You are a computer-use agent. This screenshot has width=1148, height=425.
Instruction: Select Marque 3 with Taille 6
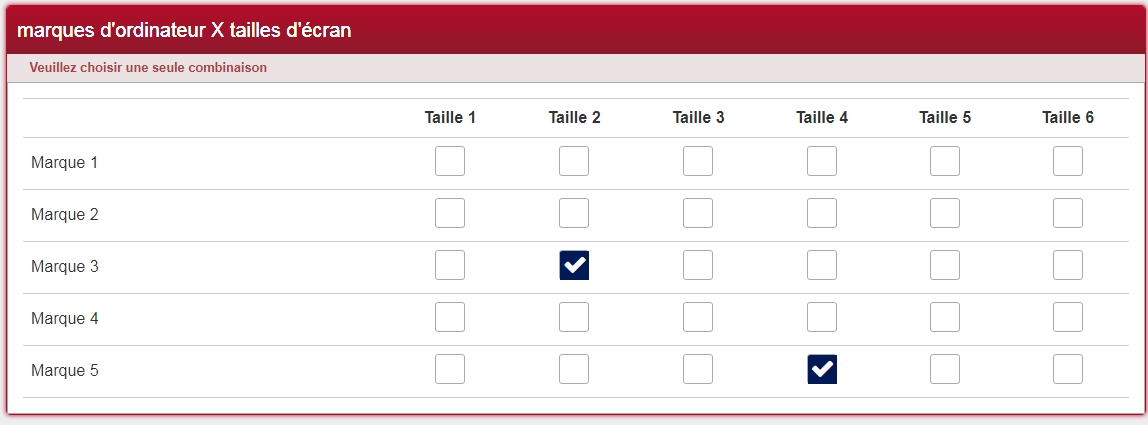tap(1068, 265)
